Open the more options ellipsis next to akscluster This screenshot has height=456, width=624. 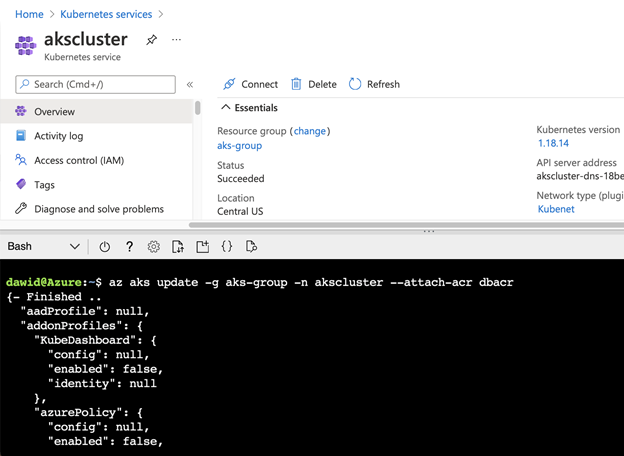[176, 39]
